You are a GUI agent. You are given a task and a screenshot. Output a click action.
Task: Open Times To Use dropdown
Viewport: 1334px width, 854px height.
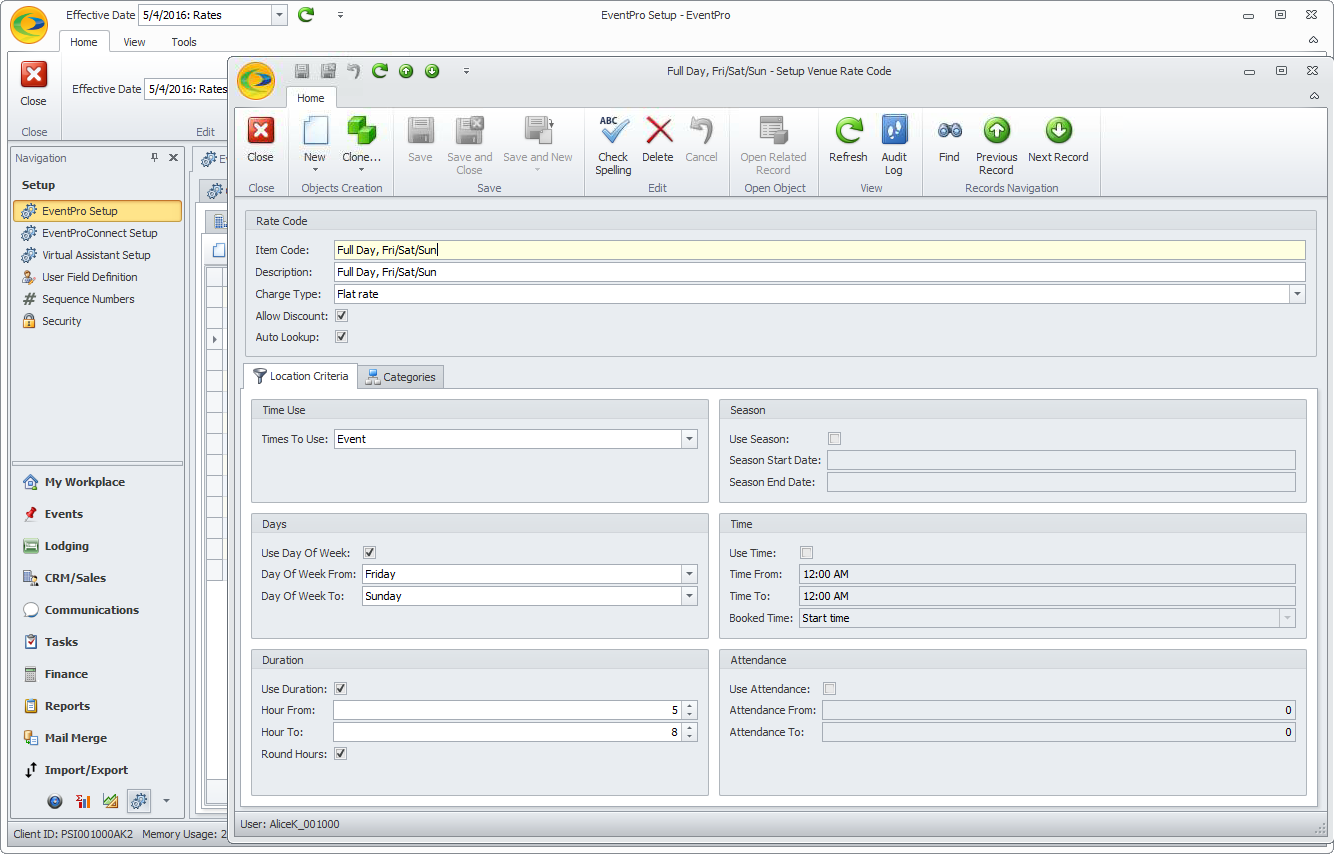tap(689, 439)
